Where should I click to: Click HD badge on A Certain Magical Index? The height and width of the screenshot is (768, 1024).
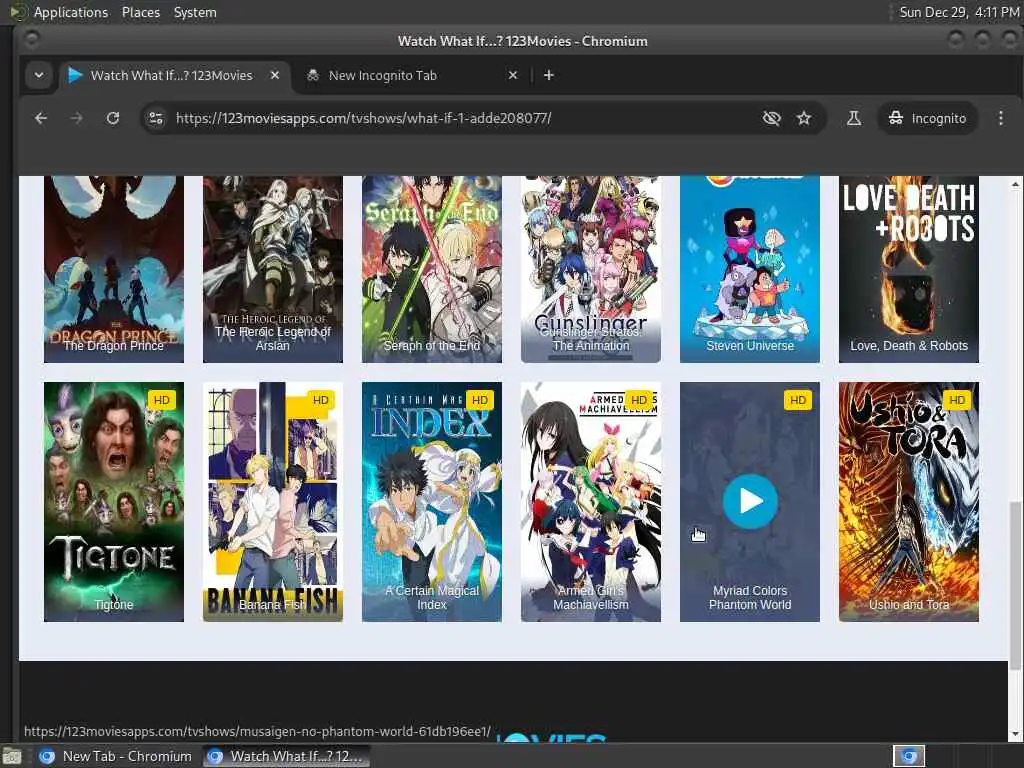479,400
